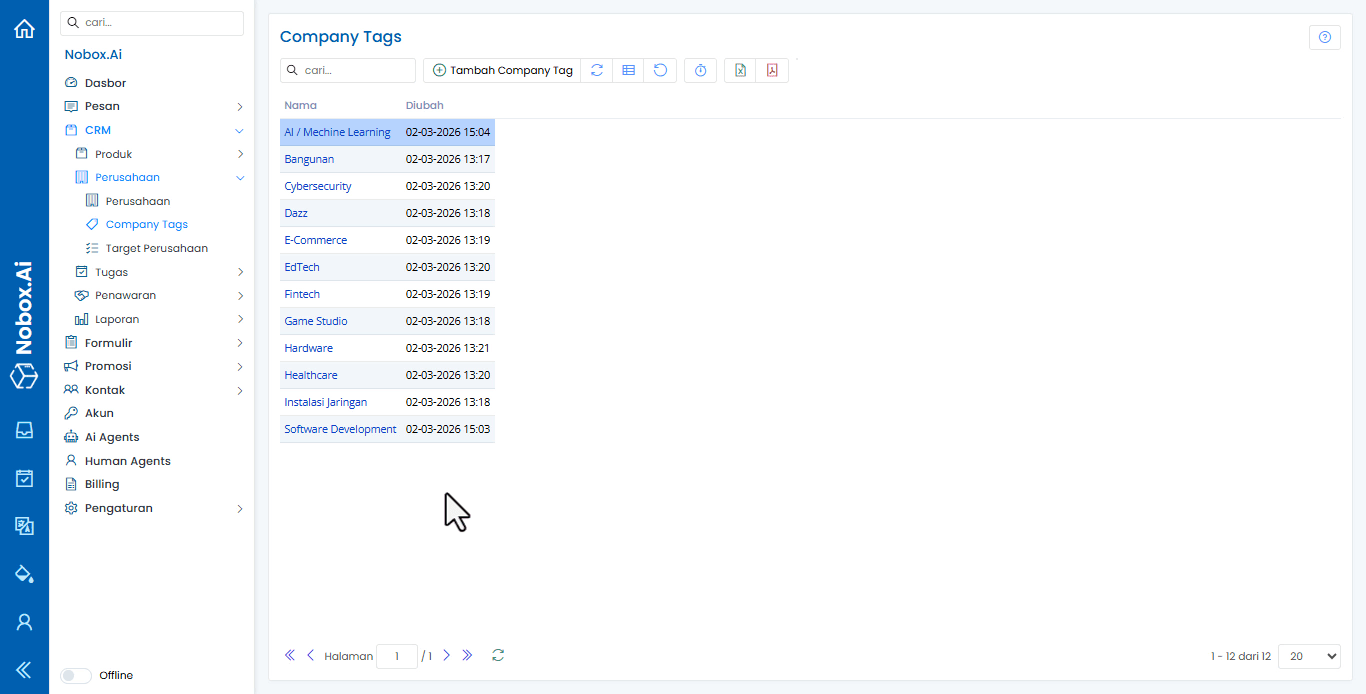Click the stopwatch auto-refresh icon

point(700,70)
